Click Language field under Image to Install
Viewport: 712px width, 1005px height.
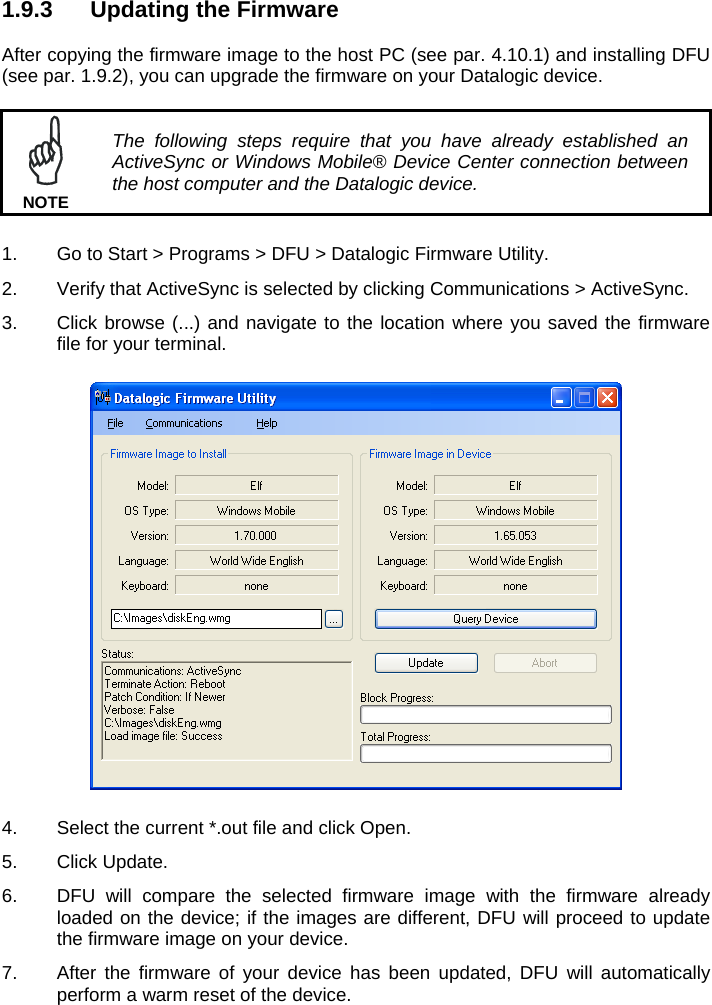tap(256, 560)
